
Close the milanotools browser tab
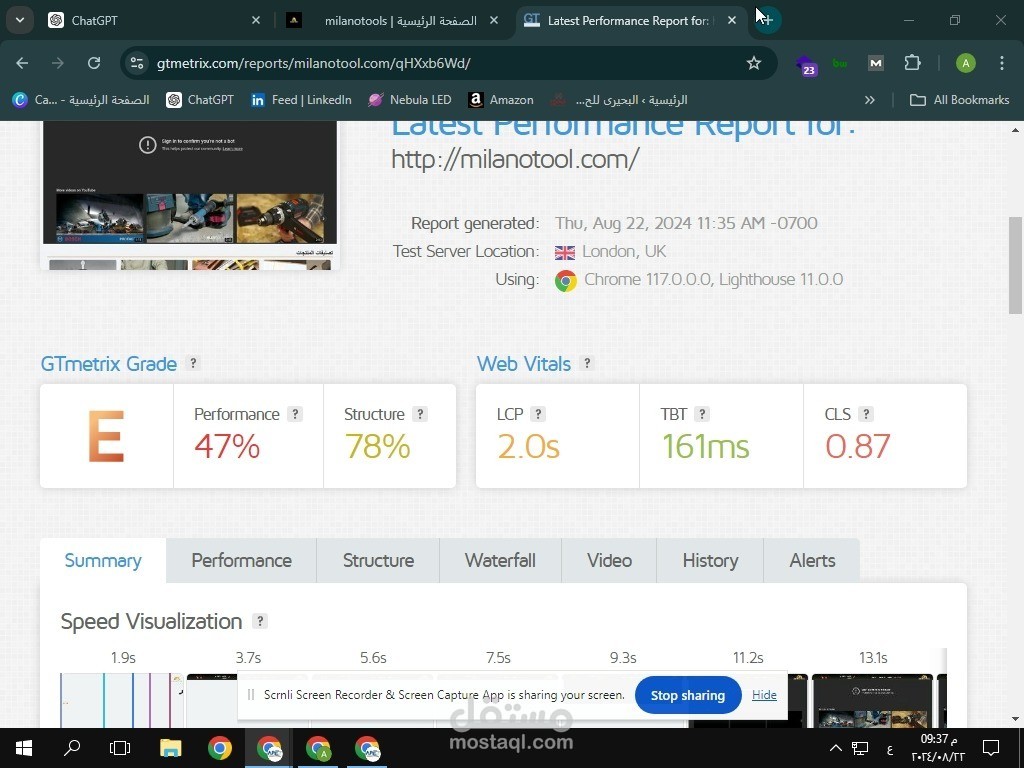494,21
